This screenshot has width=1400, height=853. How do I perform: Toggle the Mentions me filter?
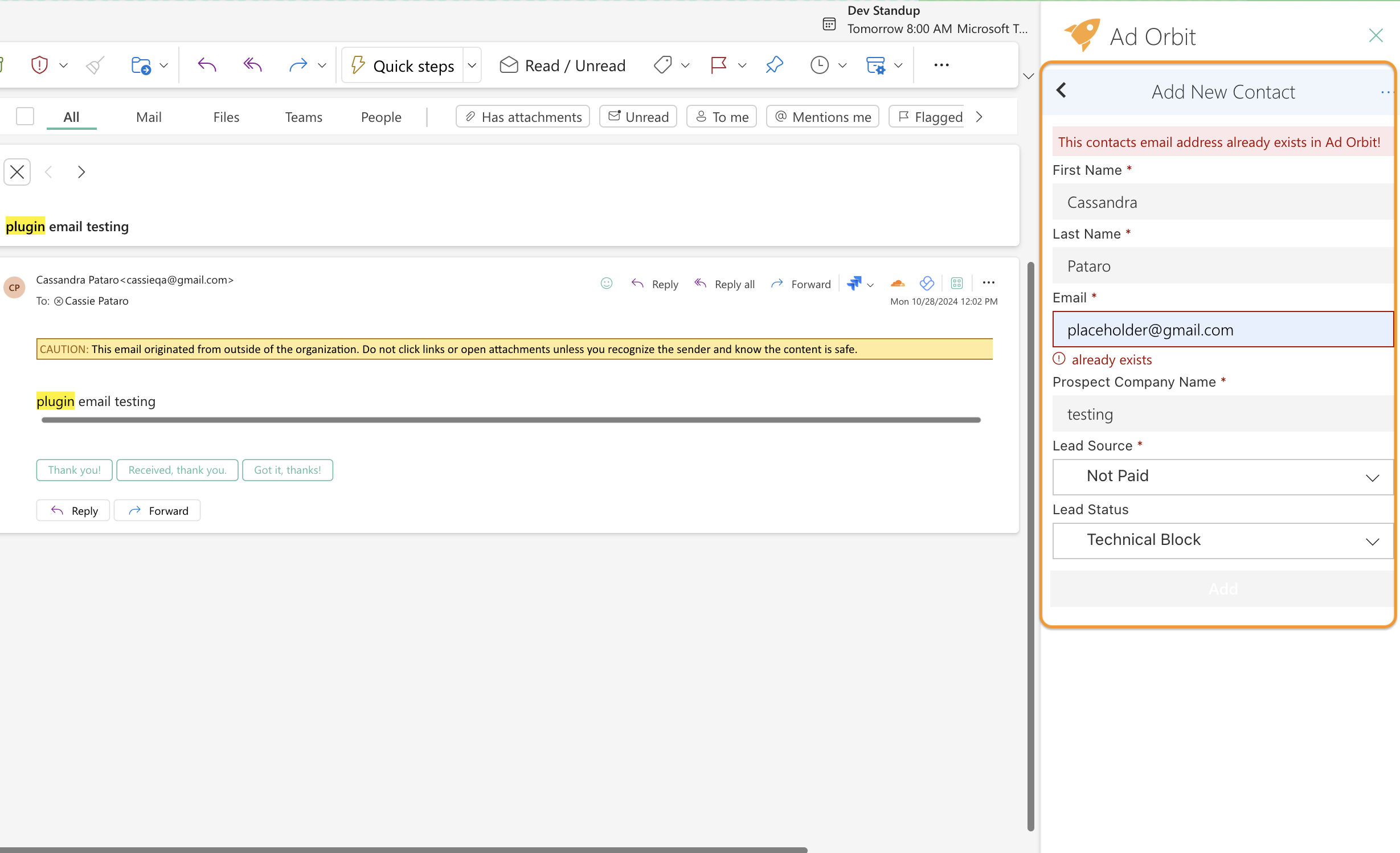tap(822, 117)
